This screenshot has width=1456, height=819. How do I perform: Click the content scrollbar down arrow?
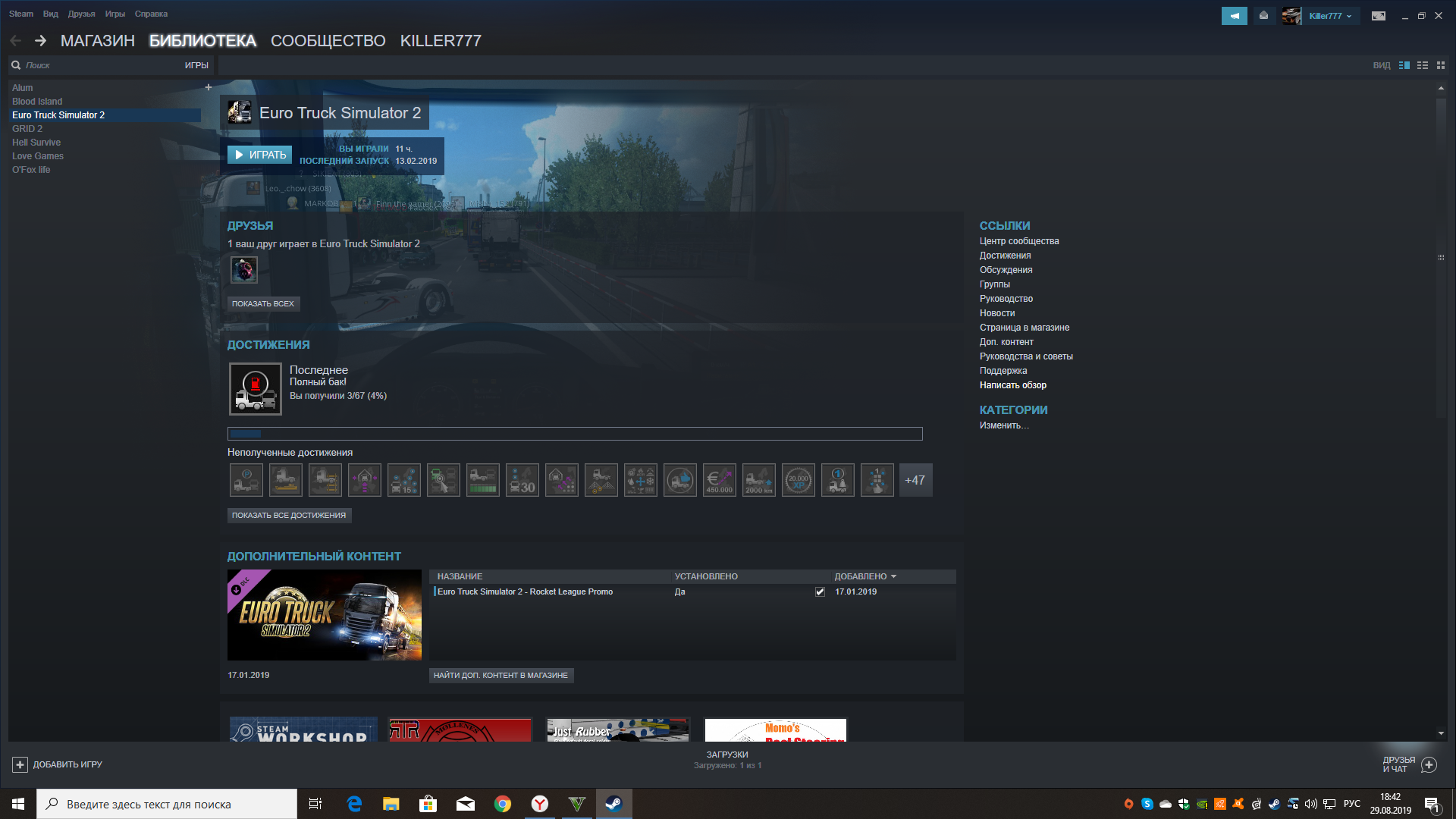[1441, 733]
